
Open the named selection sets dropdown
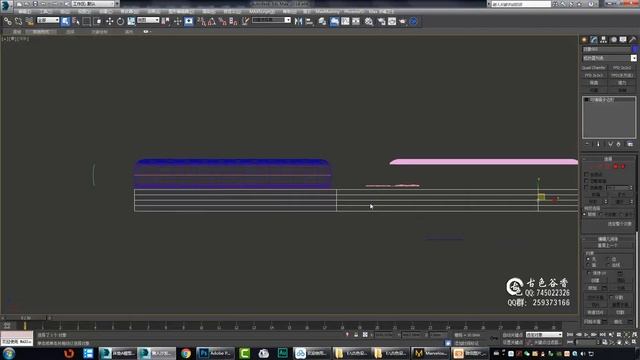(271, 20)
